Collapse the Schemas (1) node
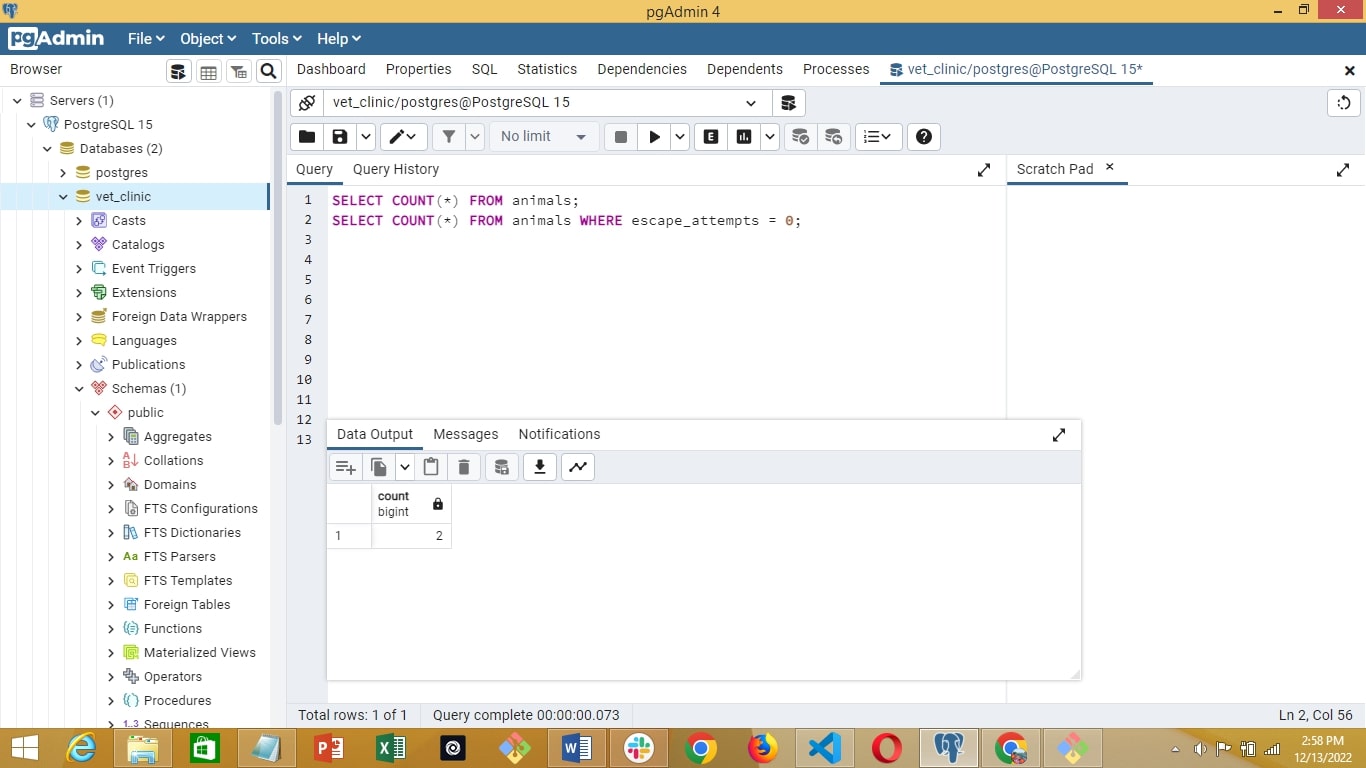The width and height of the screenshot is (1366, 768). click(x=79, y=389)
